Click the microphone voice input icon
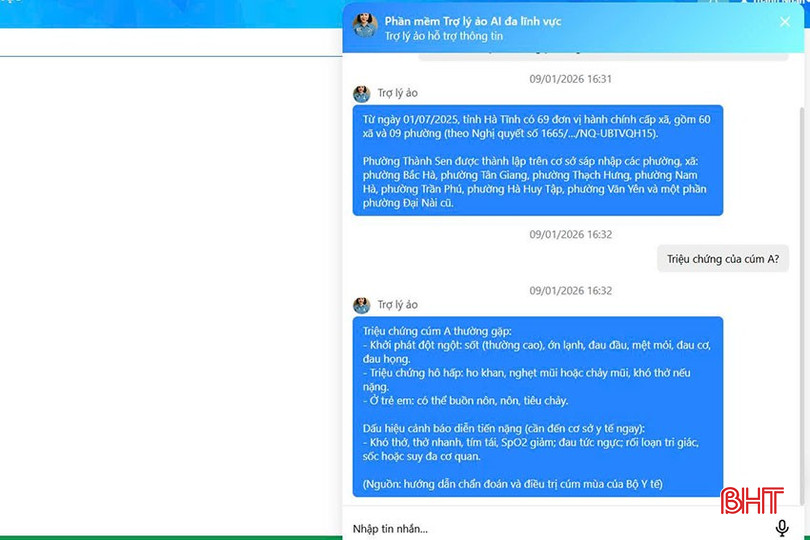 click(x=782, y=528)
